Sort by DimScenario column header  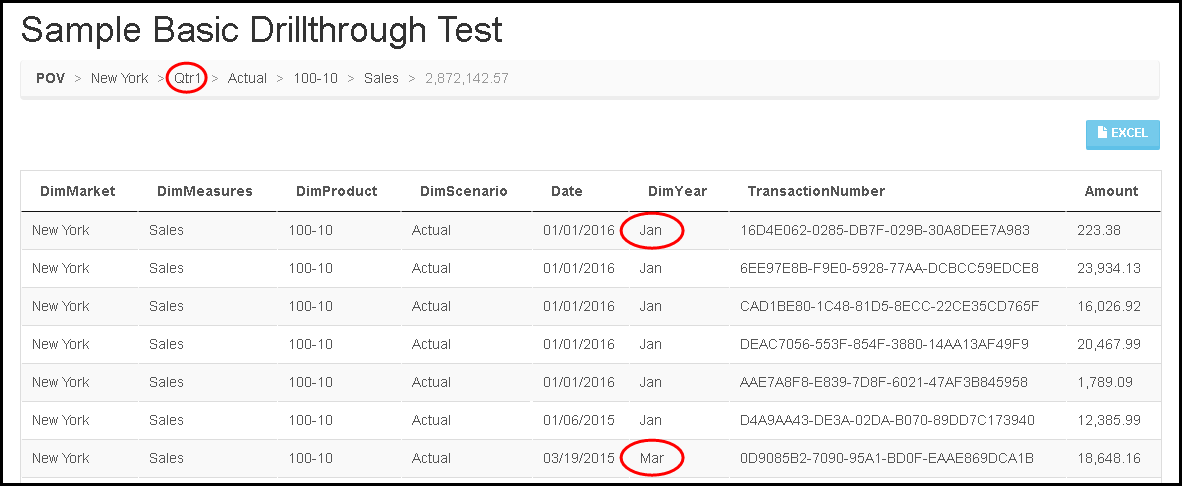point(464,191)
